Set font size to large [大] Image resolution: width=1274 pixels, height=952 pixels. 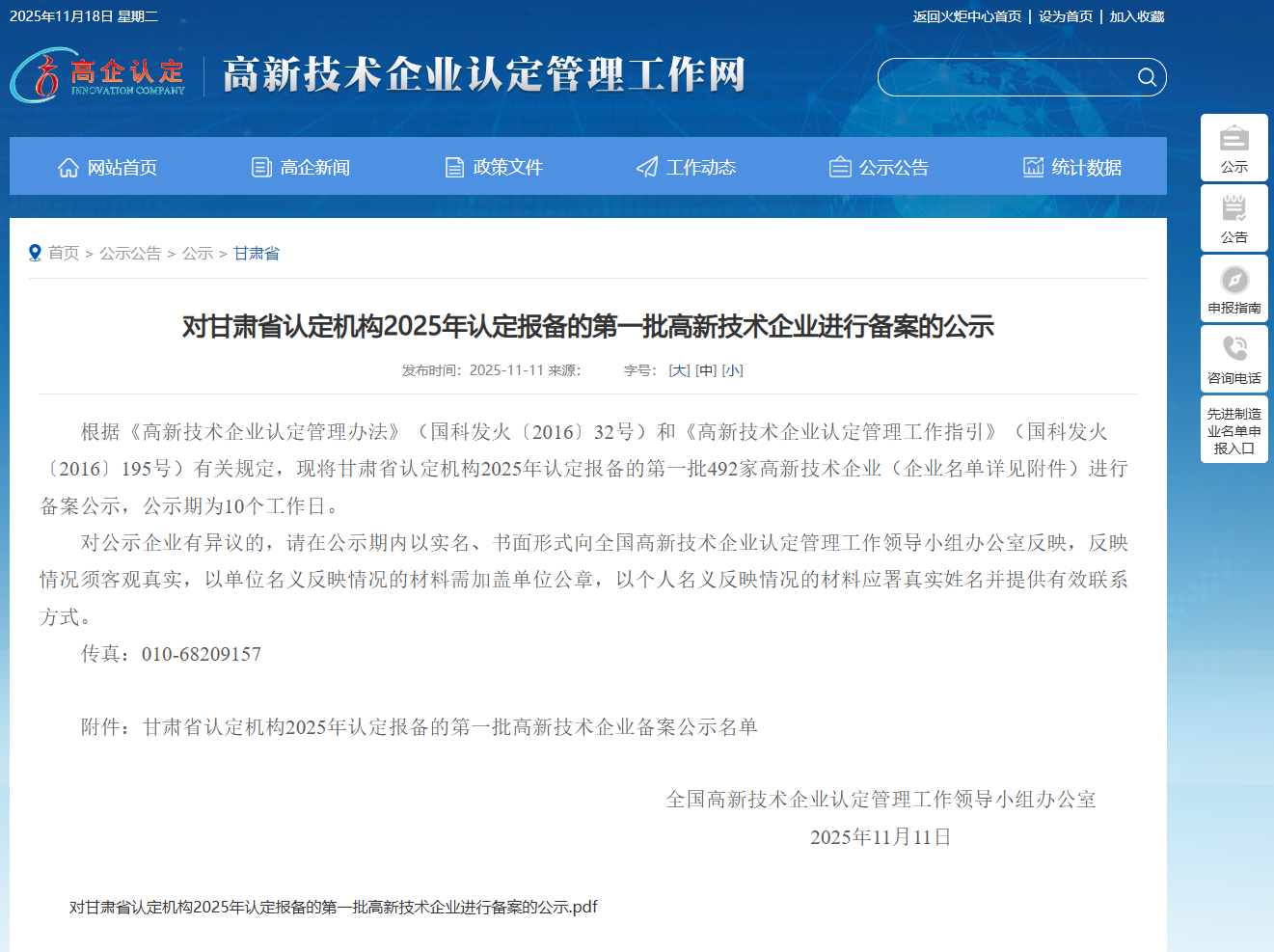tap(679, 370)
